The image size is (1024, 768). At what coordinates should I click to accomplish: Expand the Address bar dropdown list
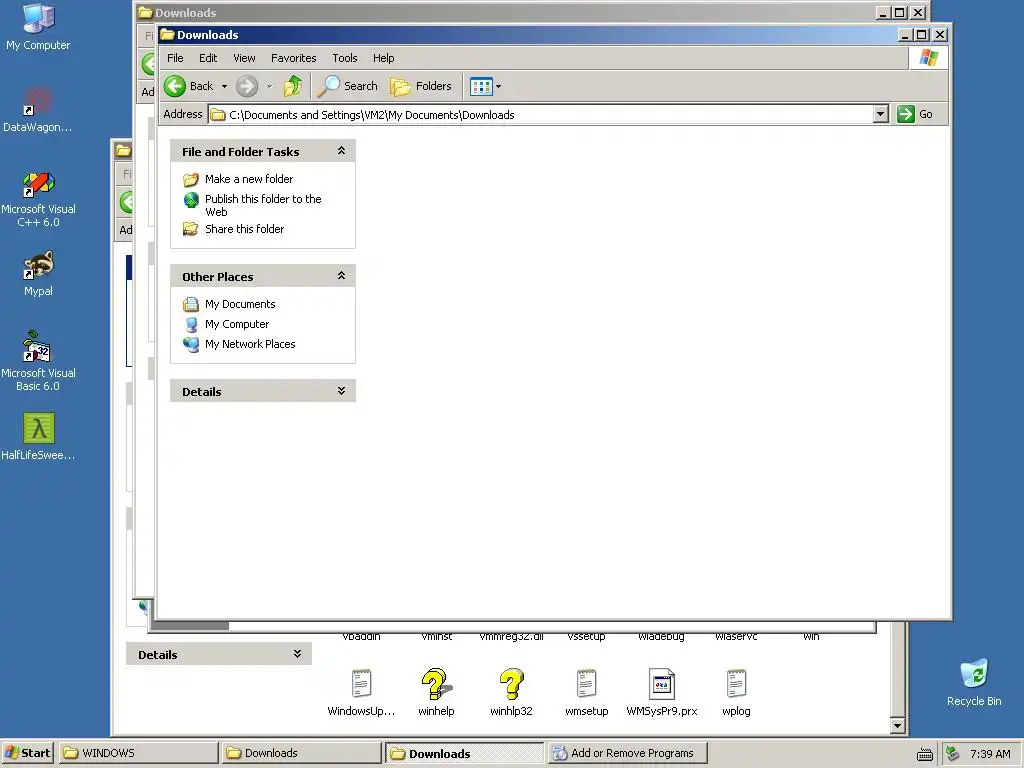[x=880, y=114]
